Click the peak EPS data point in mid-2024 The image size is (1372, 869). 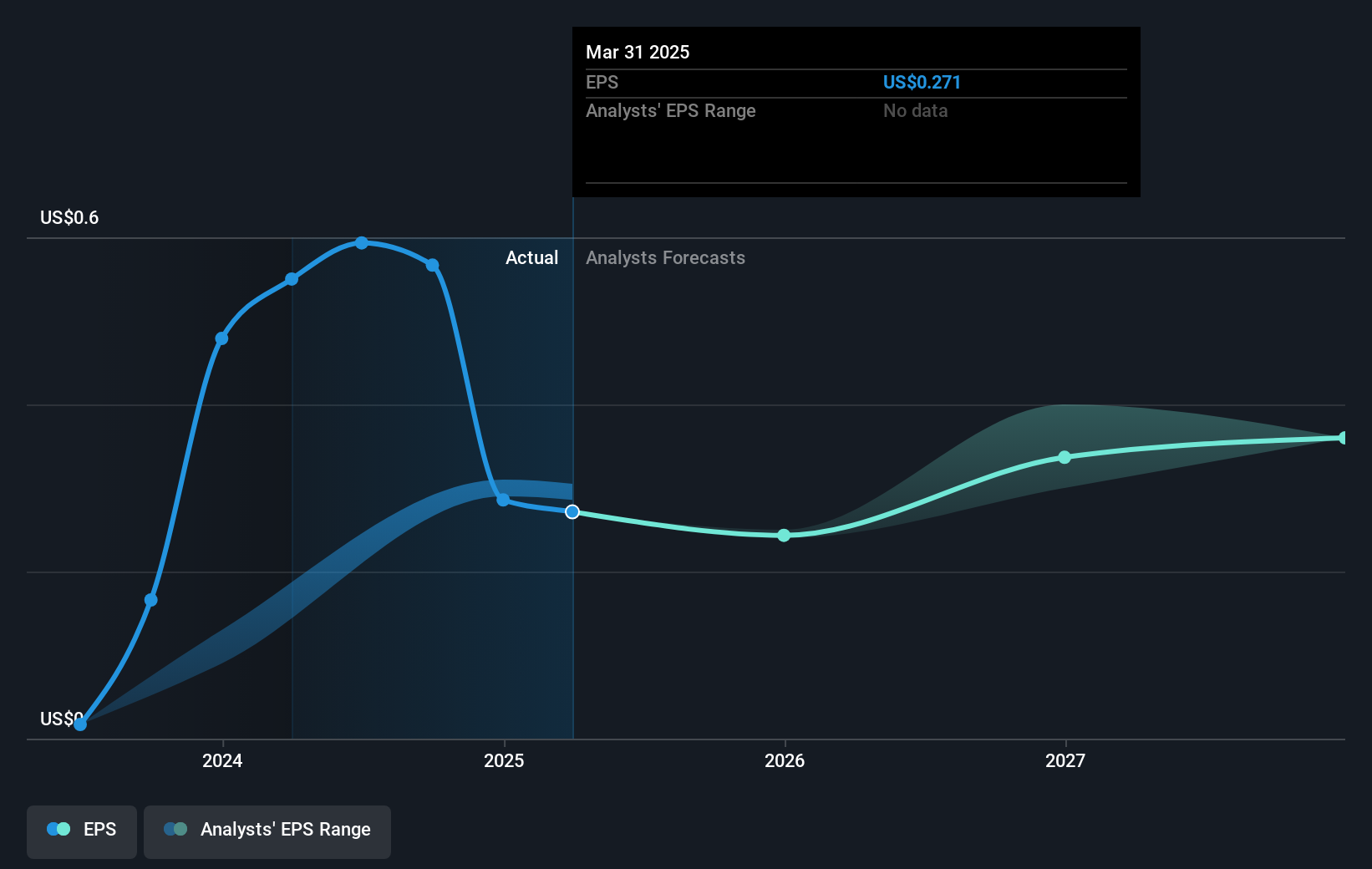coord(362,243)
